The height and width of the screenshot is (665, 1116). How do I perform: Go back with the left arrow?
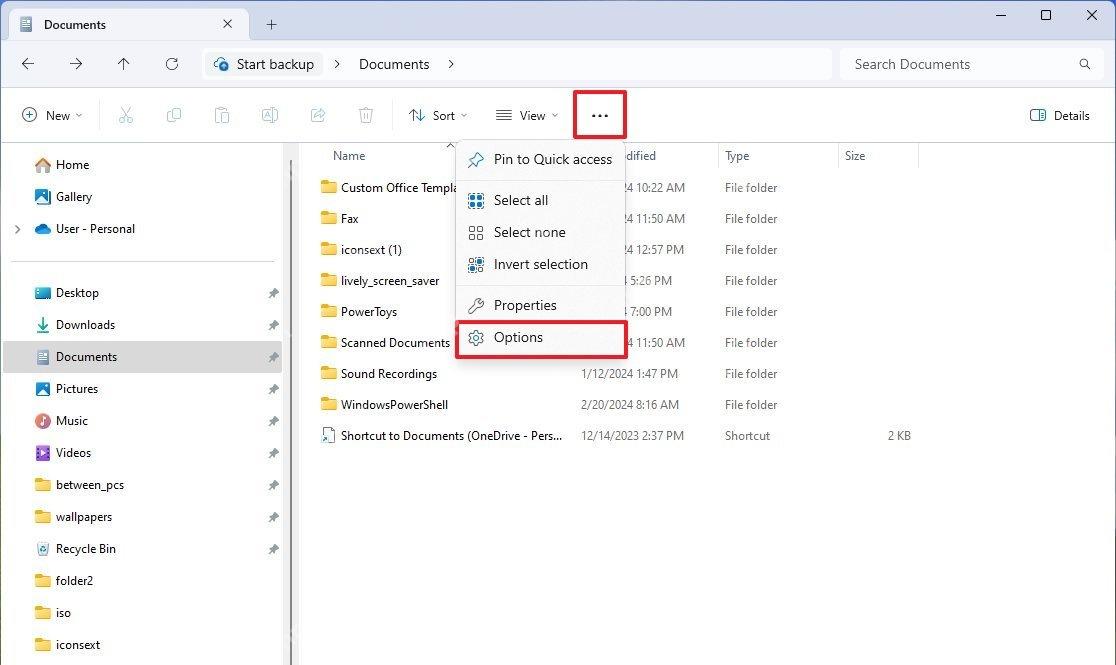coord(28,64)
